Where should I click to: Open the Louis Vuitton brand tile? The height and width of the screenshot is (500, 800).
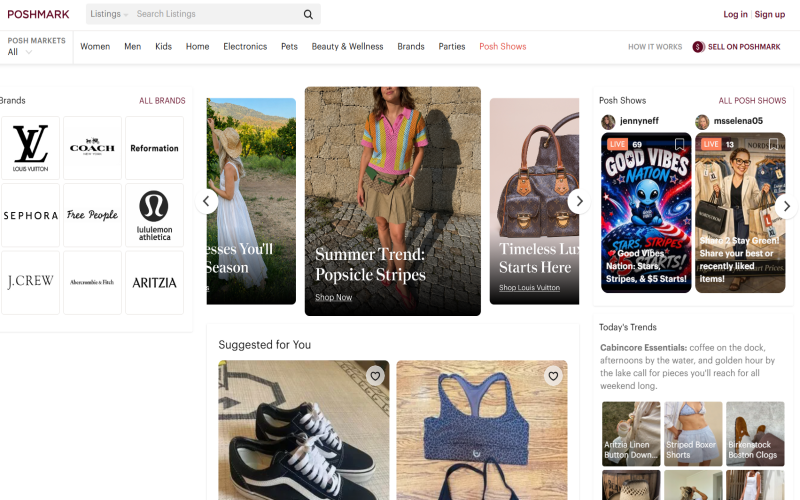tap(31, 148)
